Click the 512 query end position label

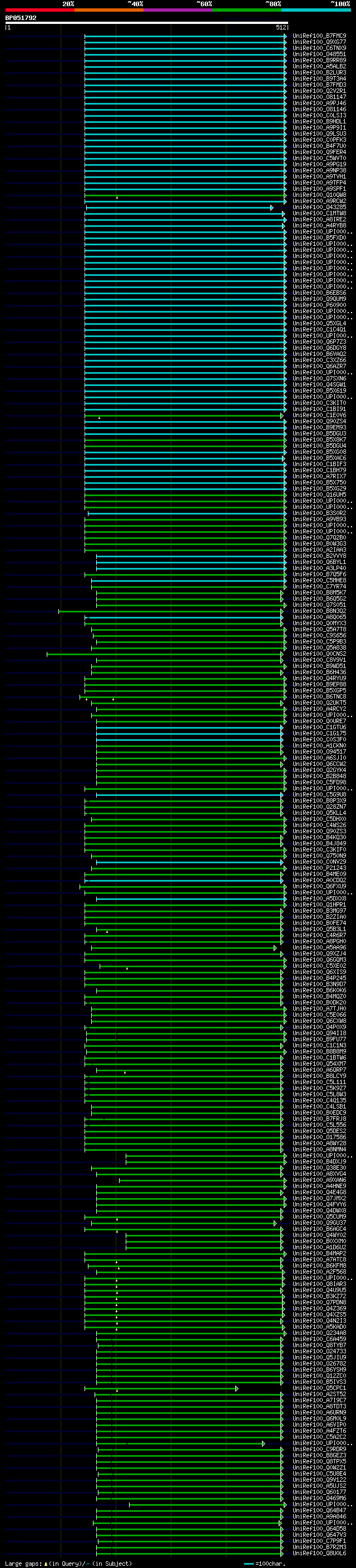point(280,27)
